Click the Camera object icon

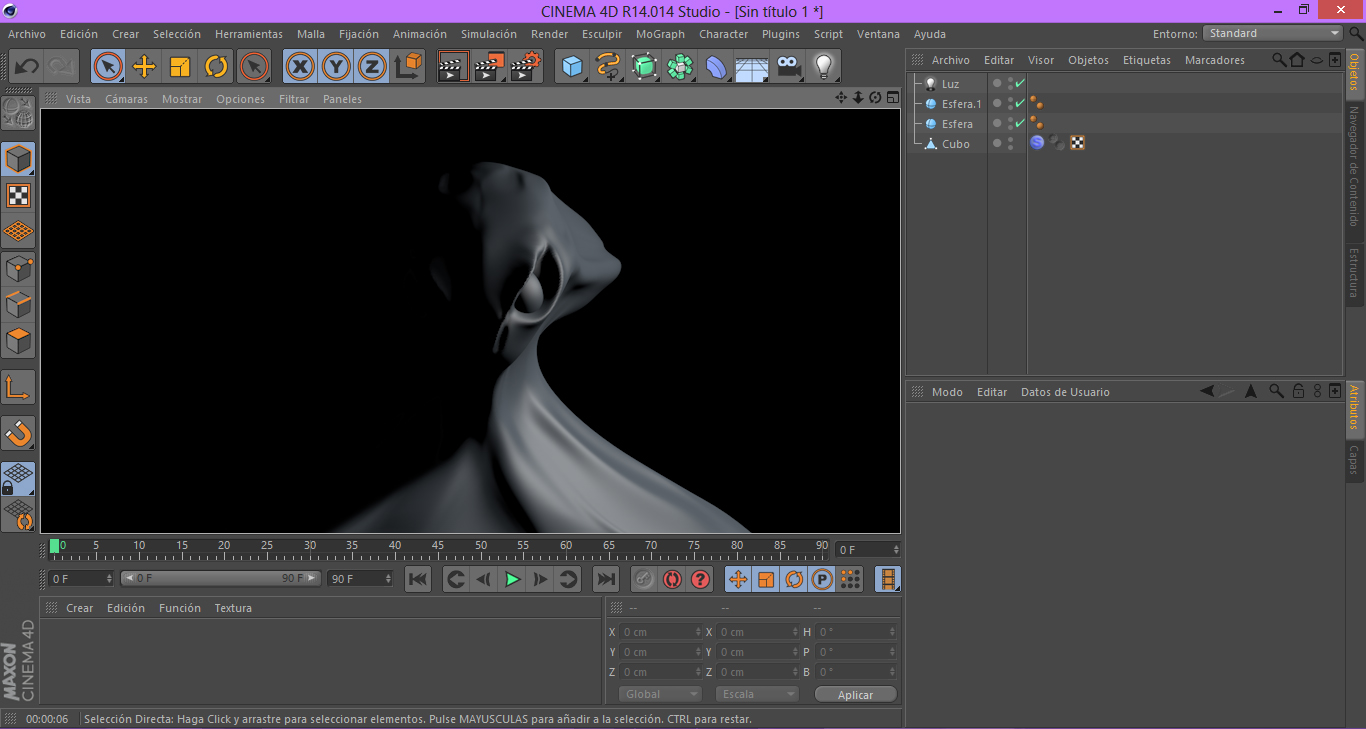coord(788,67)
